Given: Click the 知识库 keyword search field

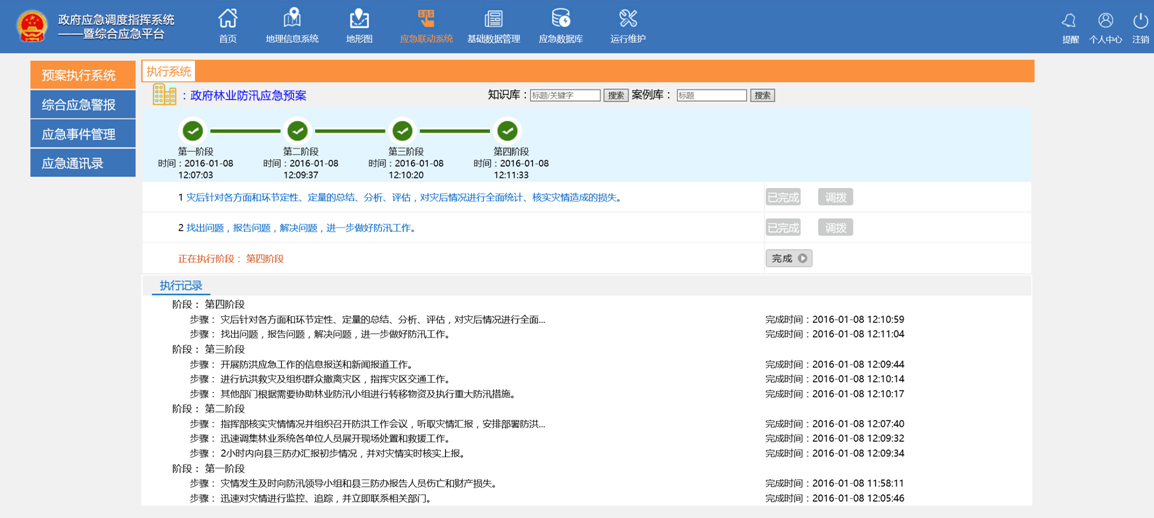Looking at the screenshot, I should click(x=565, y=96).
